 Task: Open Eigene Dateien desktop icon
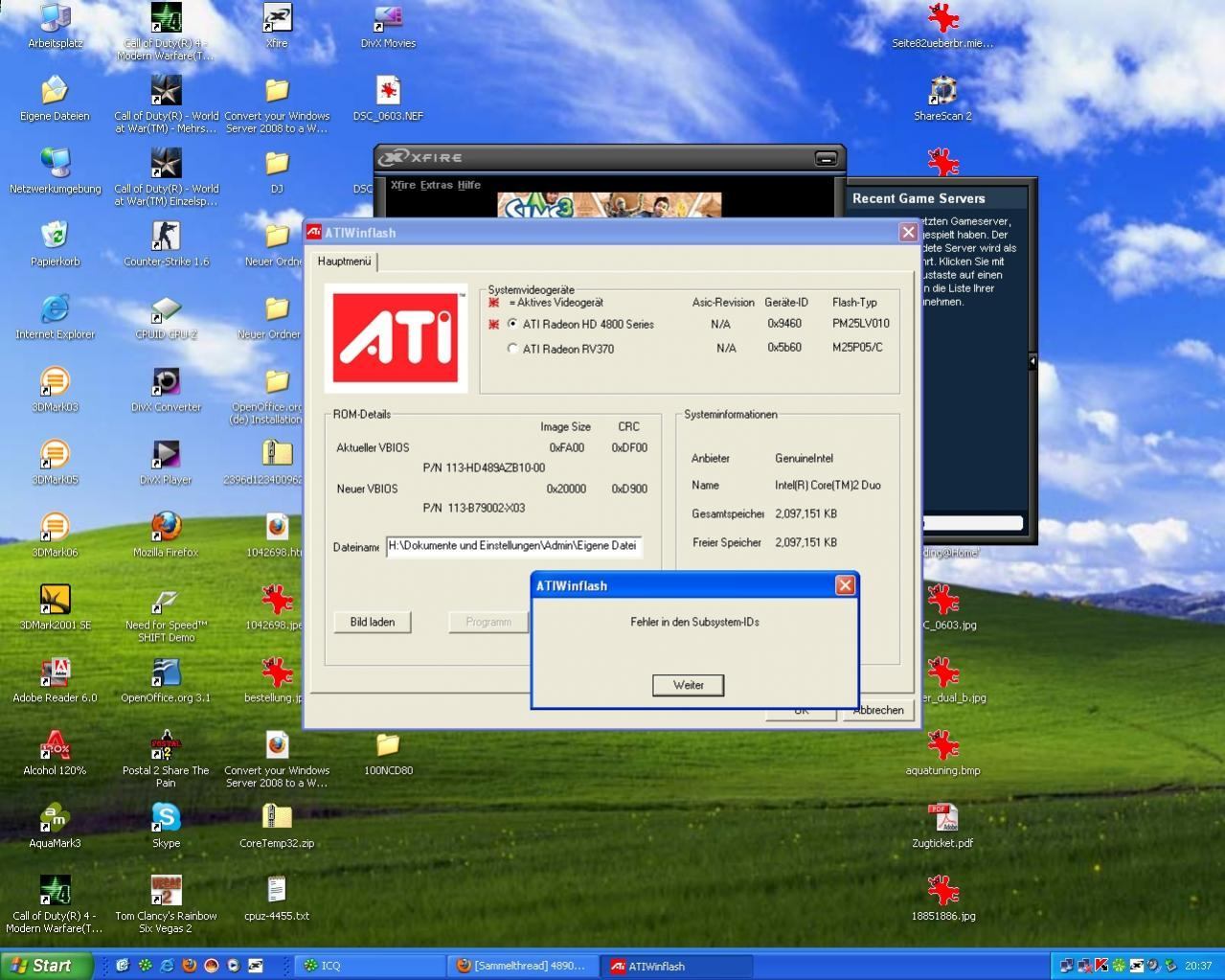[55, 99]
